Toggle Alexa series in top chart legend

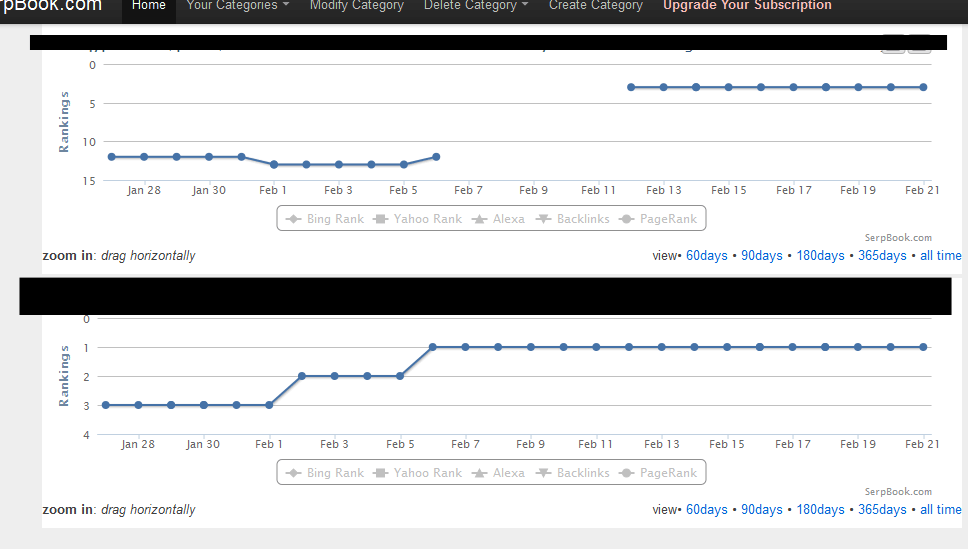click(498, 219)
